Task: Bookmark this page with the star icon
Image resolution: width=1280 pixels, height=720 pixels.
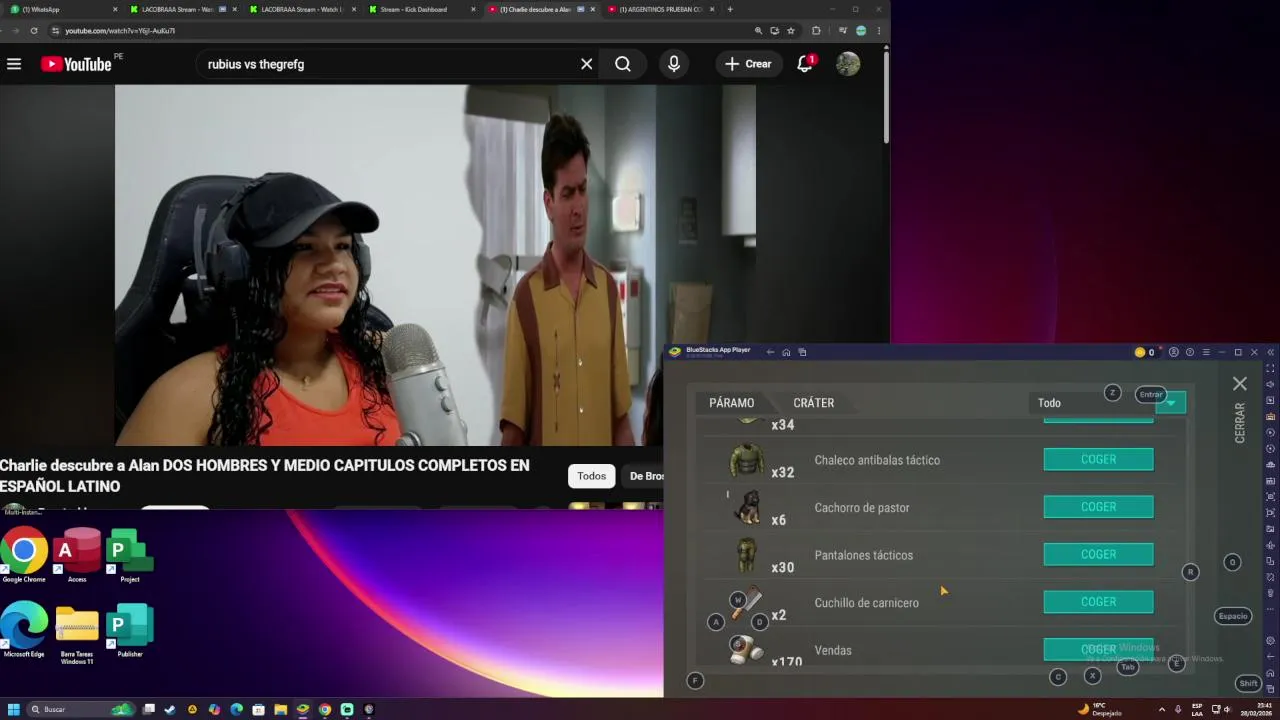Action: 791,31
